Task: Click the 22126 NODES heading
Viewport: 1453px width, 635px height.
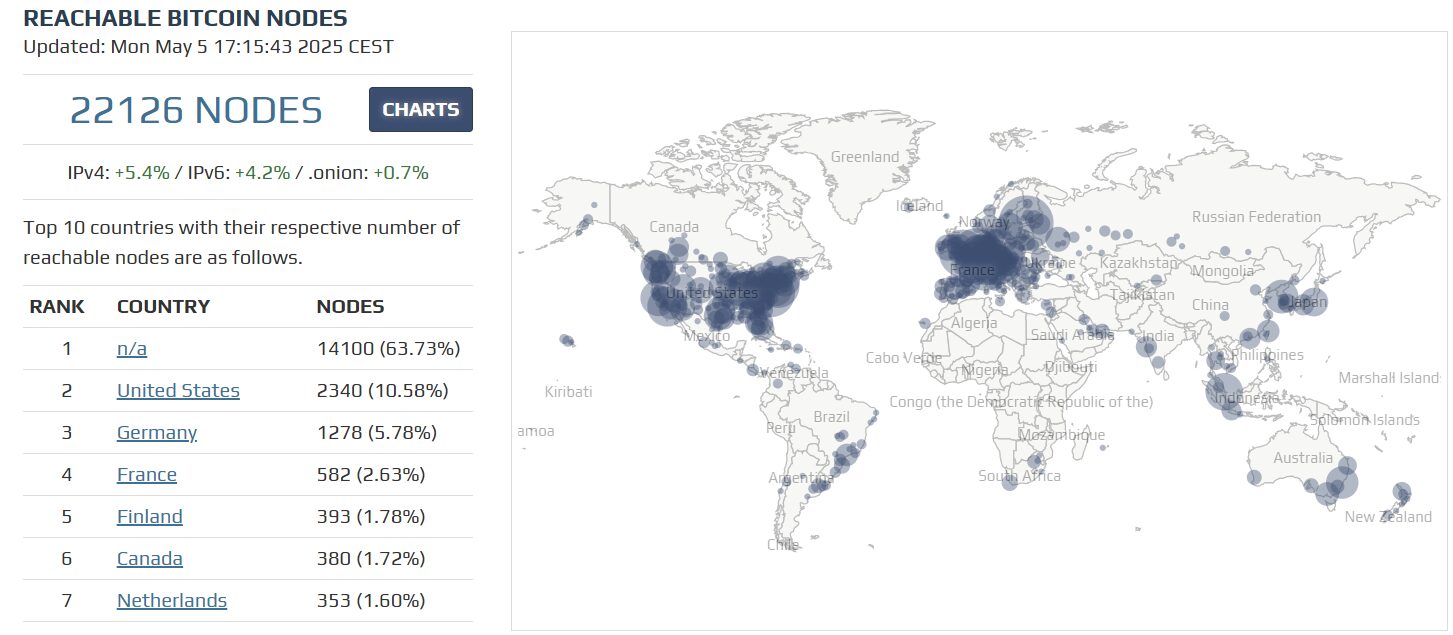Action: click(196, 110)
